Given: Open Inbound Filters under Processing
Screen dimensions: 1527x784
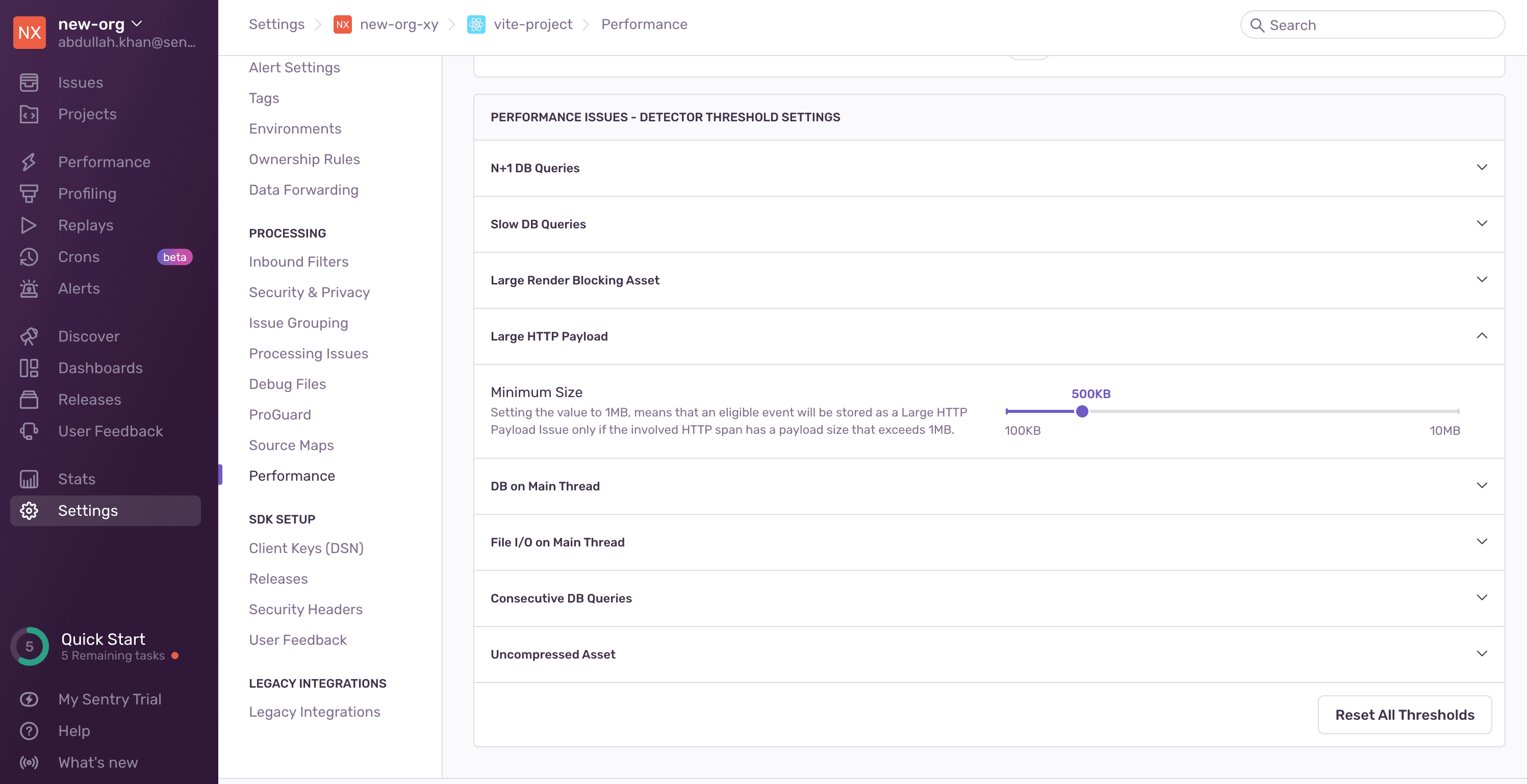Looking at the screenshot, I should (299, 262).
